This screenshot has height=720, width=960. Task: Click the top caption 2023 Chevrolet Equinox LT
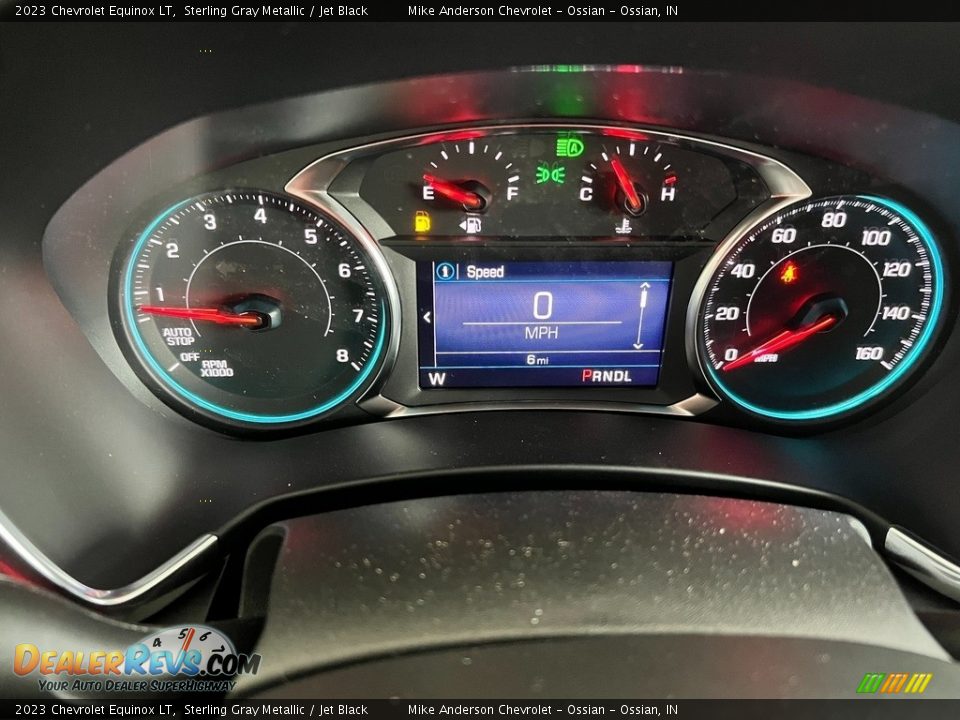pyautogui.click(x=94, y=10)
